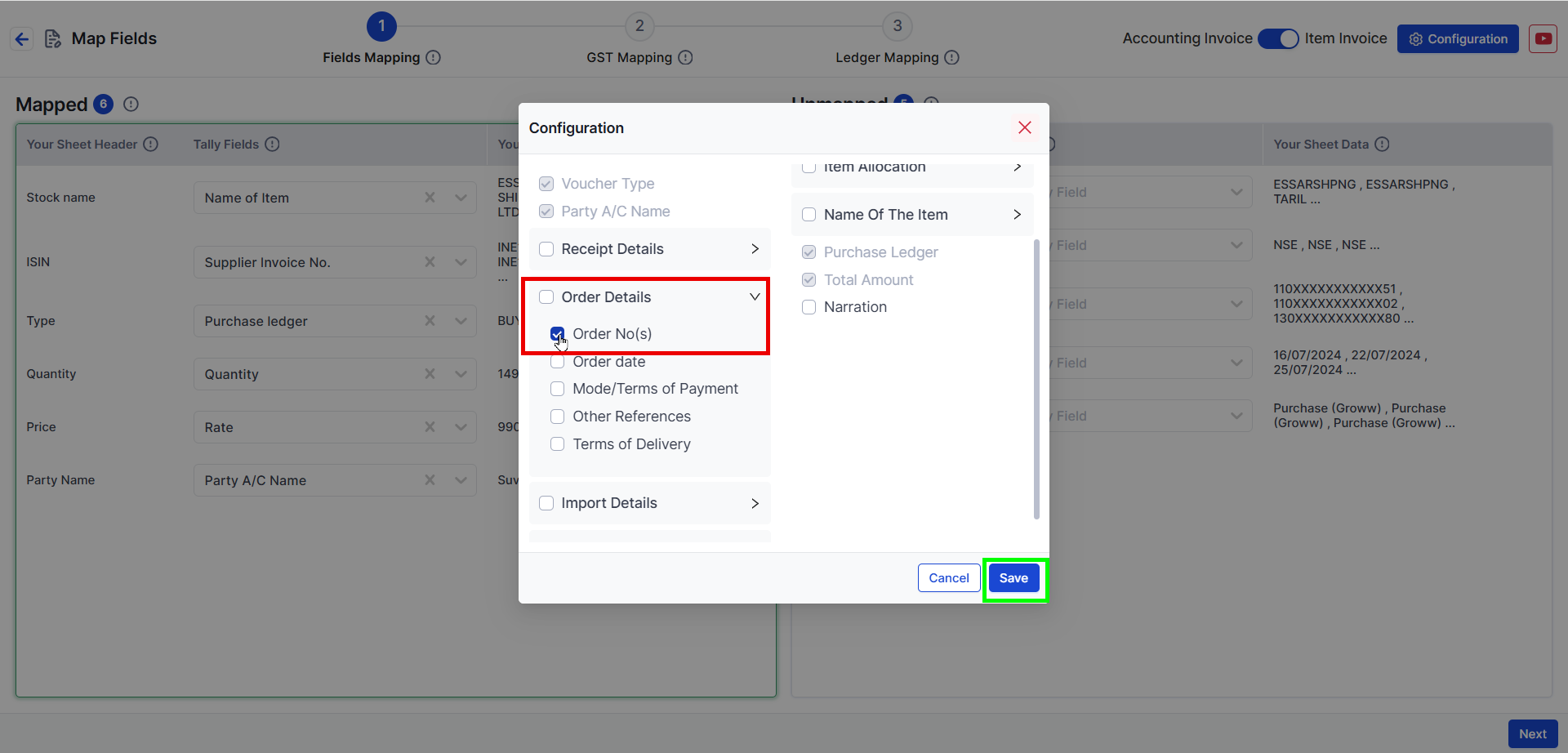Click info icon beside Your Sheet Header
This screenshot has height=753, width=1568.
pos(150,144)
